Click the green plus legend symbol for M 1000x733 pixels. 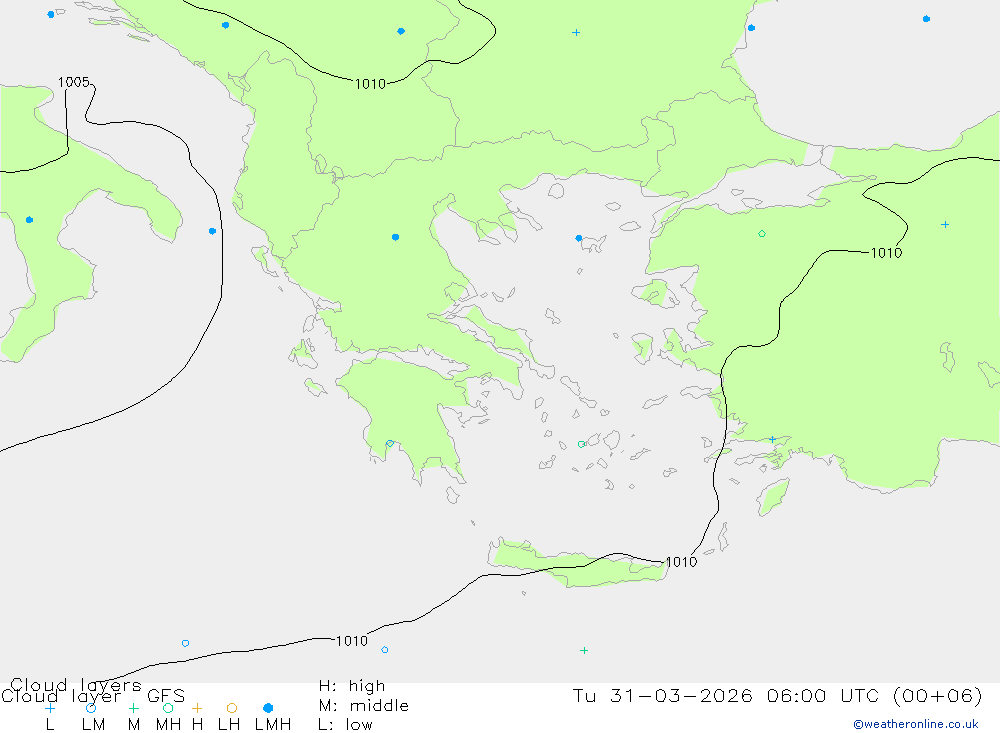133,708
